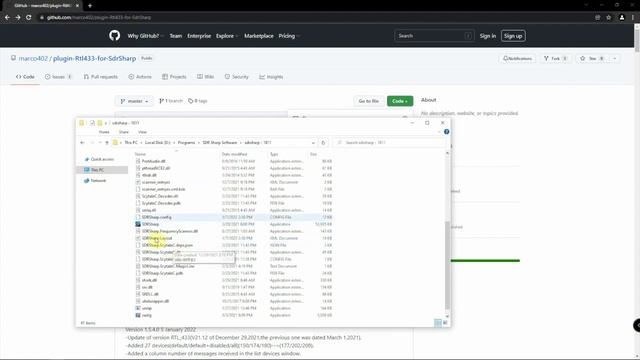The width and height of the screenshot is (640, 360).
Task: Open Explorer help question mark icon
Action: 447,132
